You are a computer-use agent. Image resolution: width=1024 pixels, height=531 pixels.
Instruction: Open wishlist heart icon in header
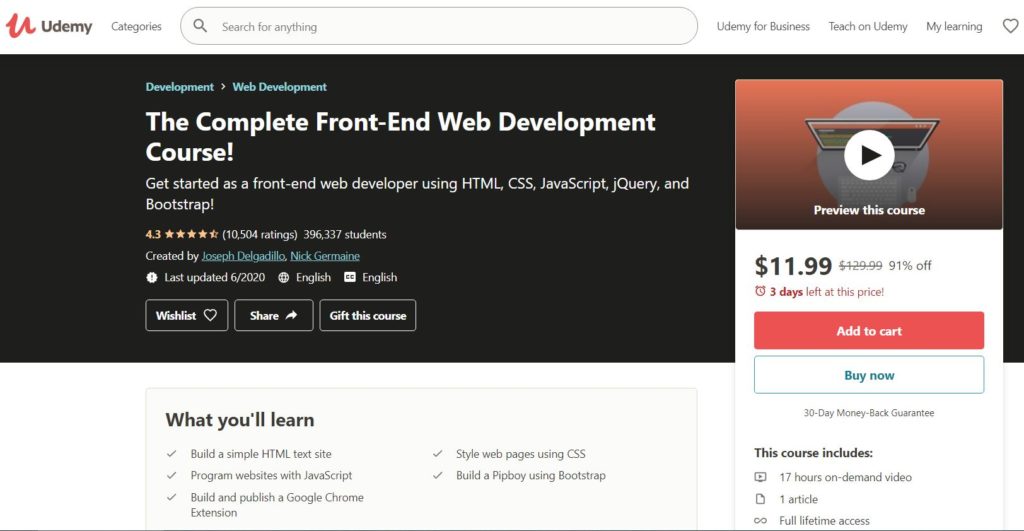click(1010, 26)
